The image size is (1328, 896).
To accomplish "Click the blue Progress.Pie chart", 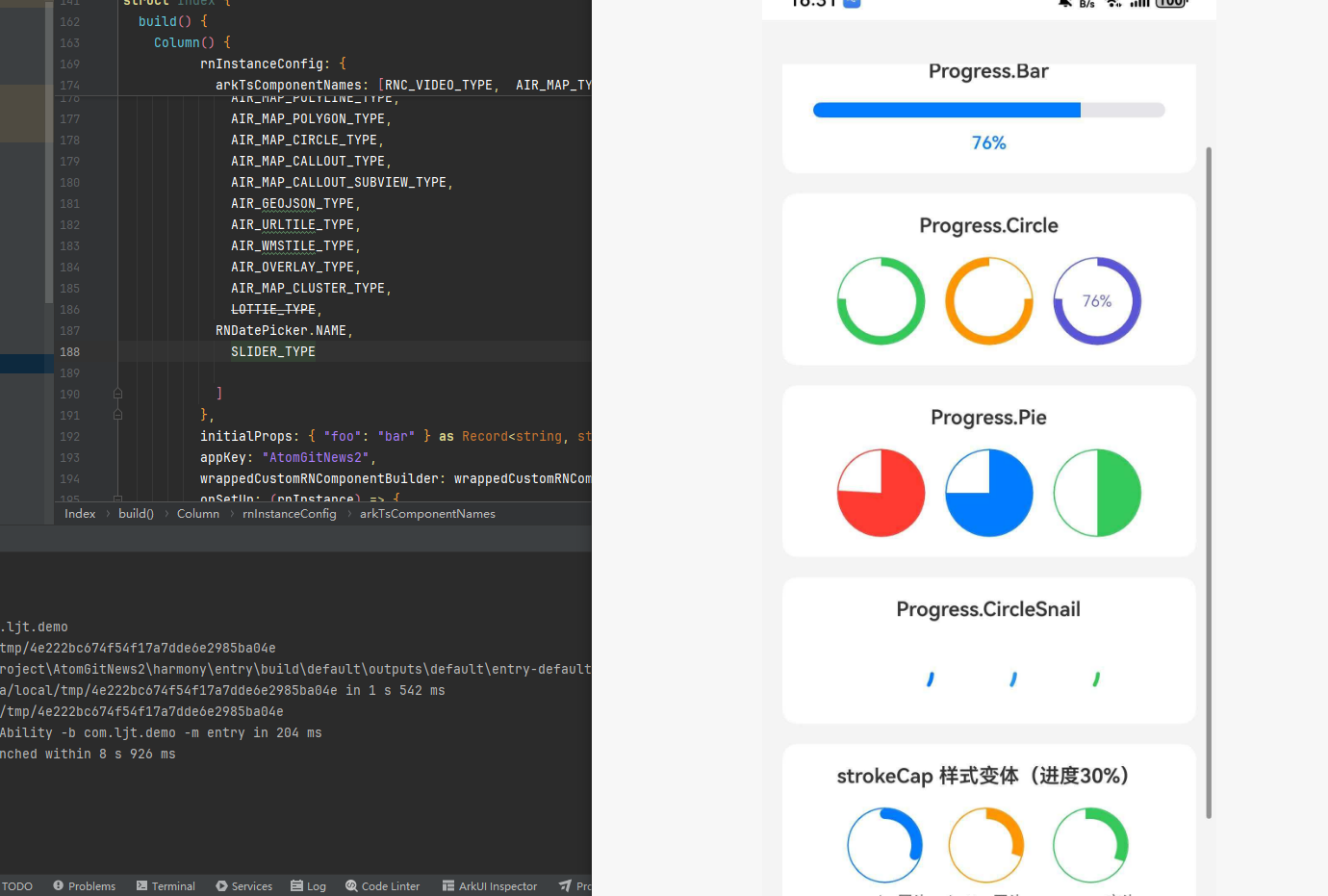I will point(988,493).
